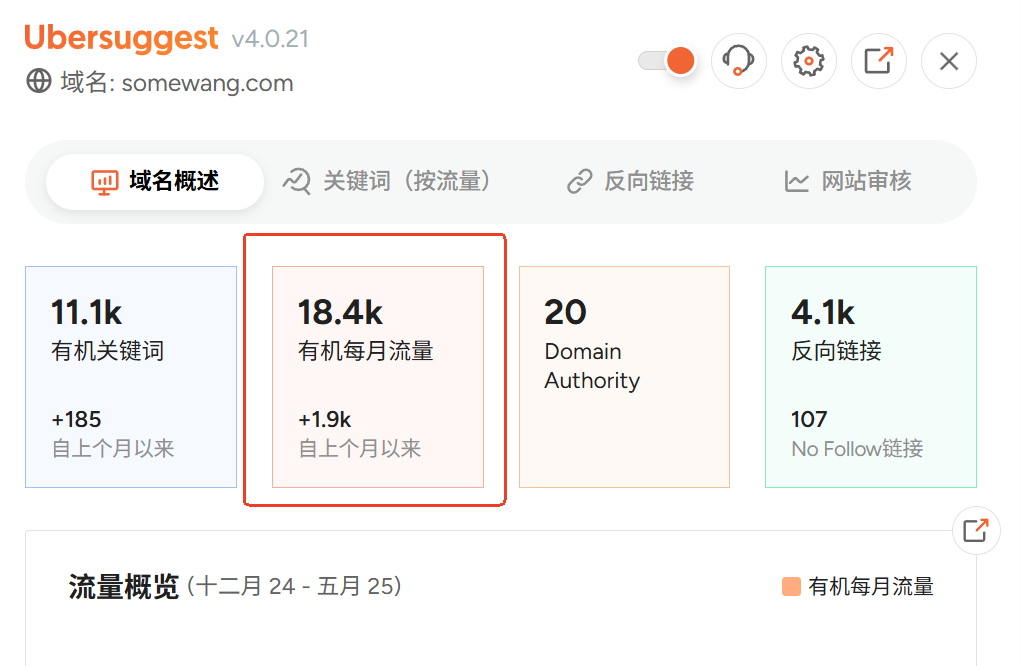Image resolution: width=1020 pixels, height=666 pixels.
Task: Click the 107 No Follow链接 value
Action: pos(809,420)
